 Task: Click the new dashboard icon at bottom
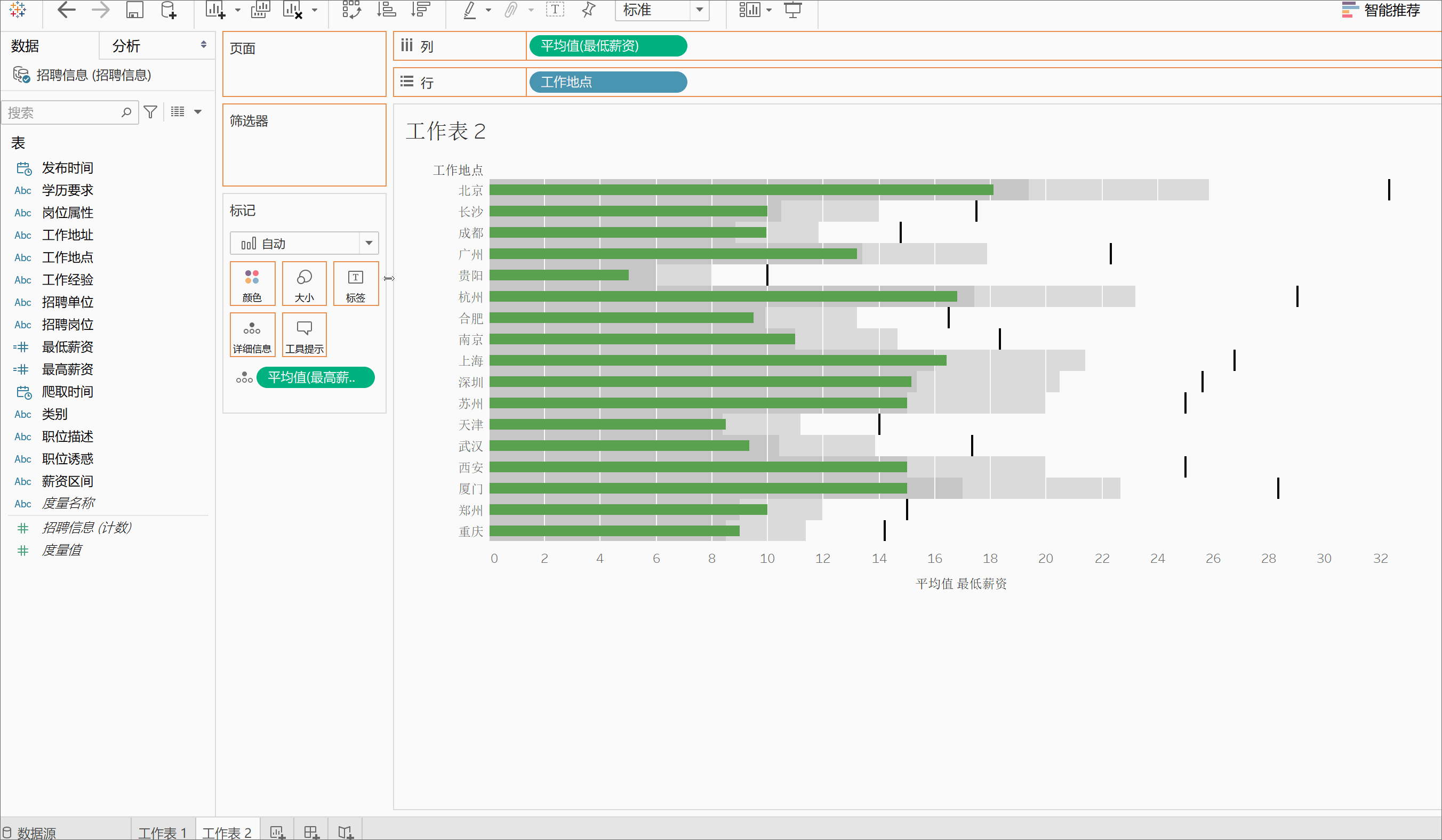(311, 832)
